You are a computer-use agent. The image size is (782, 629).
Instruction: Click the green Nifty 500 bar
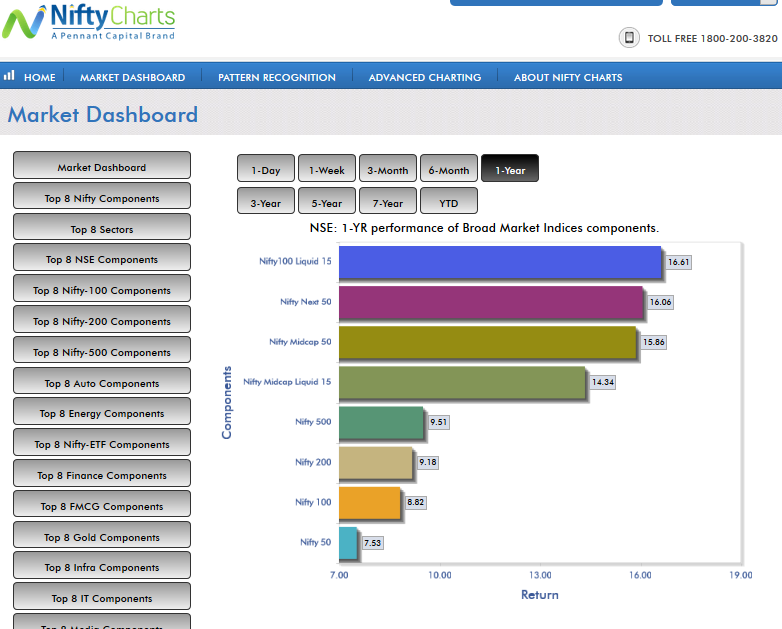tap(382, 423)
